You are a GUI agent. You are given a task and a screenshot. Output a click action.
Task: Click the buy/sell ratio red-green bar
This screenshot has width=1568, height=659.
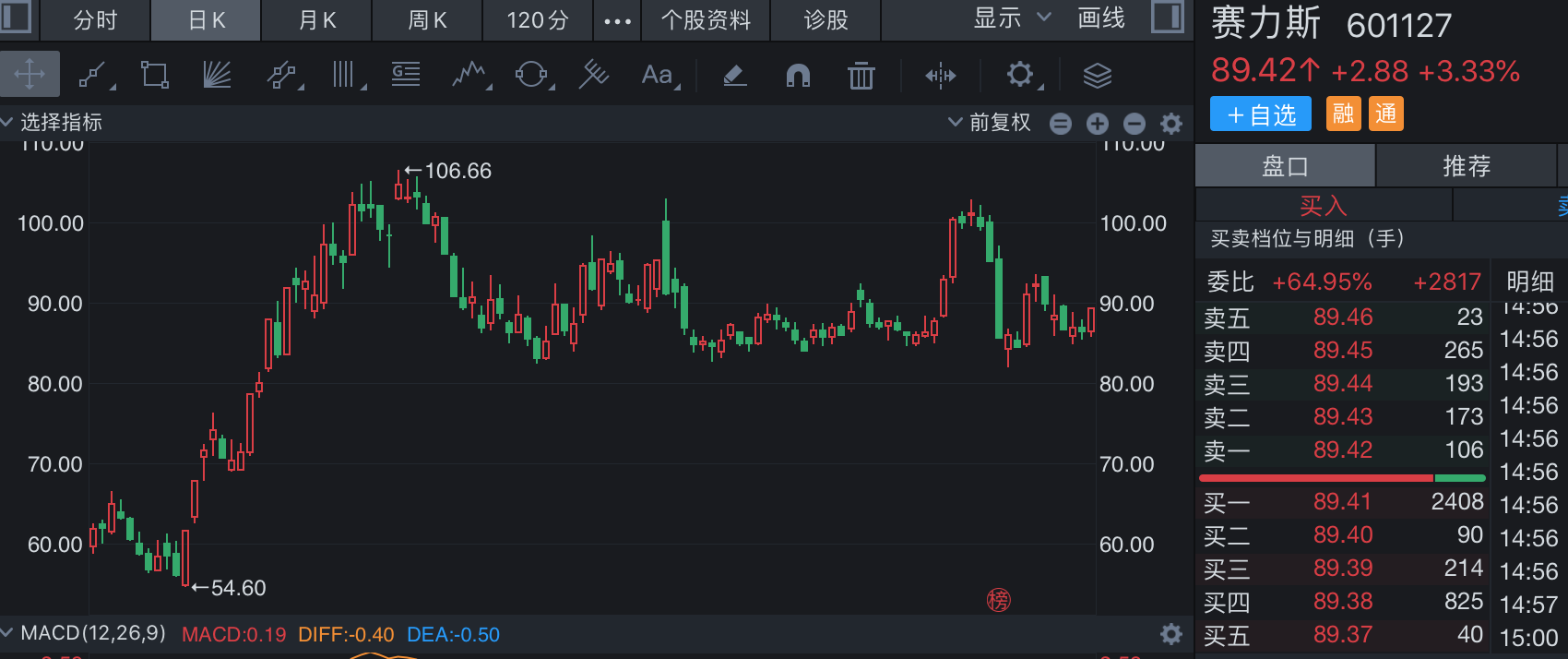click(1342, 478)
